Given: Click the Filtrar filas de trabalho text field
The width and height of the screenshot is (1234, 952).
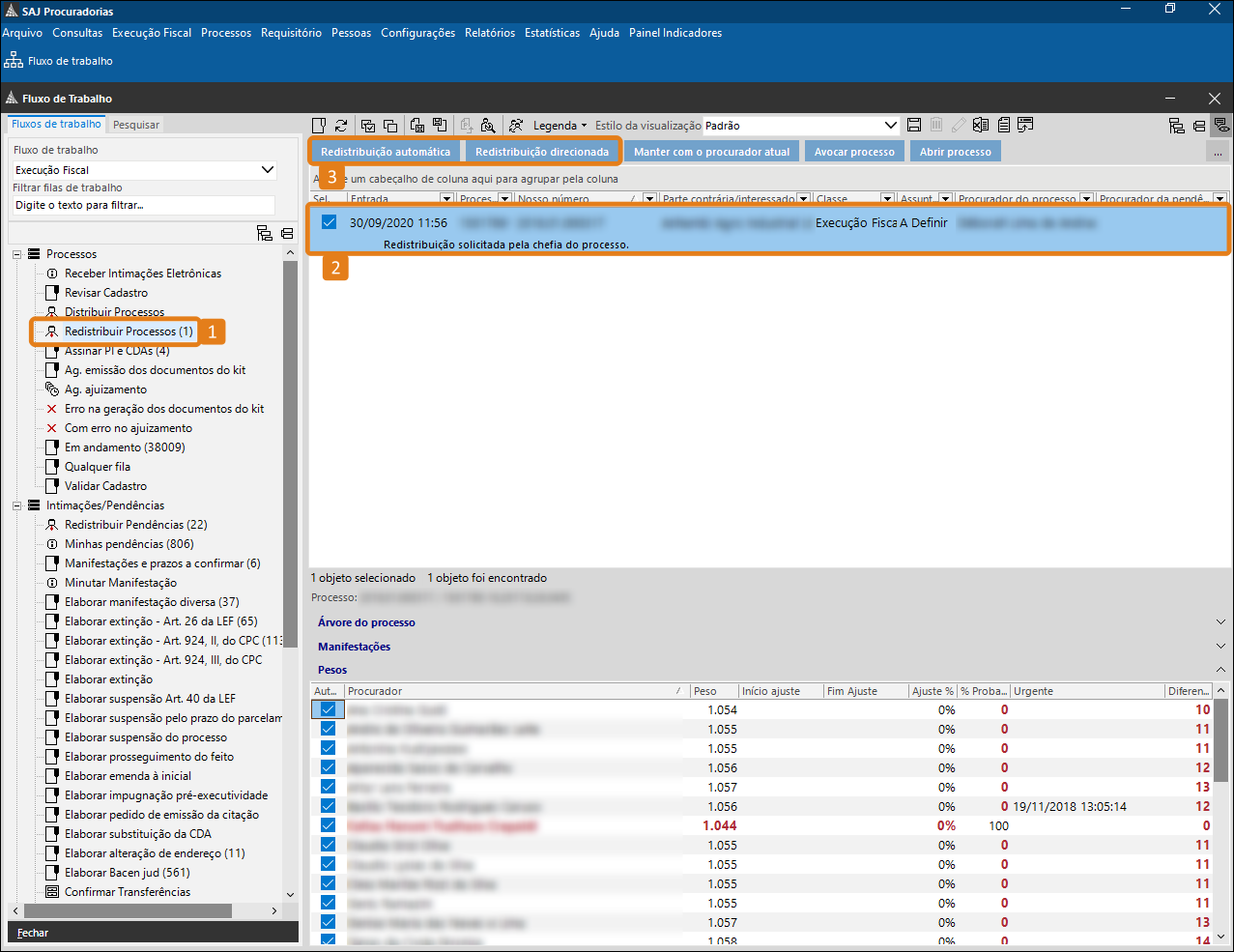Looking at the screenshot, I should click(144, 205).
